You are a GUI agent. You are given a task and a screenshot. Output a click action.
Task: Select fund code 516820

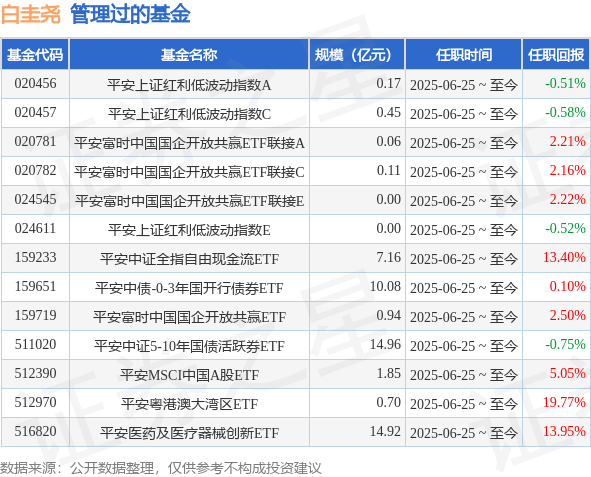[x=35, y=431]
